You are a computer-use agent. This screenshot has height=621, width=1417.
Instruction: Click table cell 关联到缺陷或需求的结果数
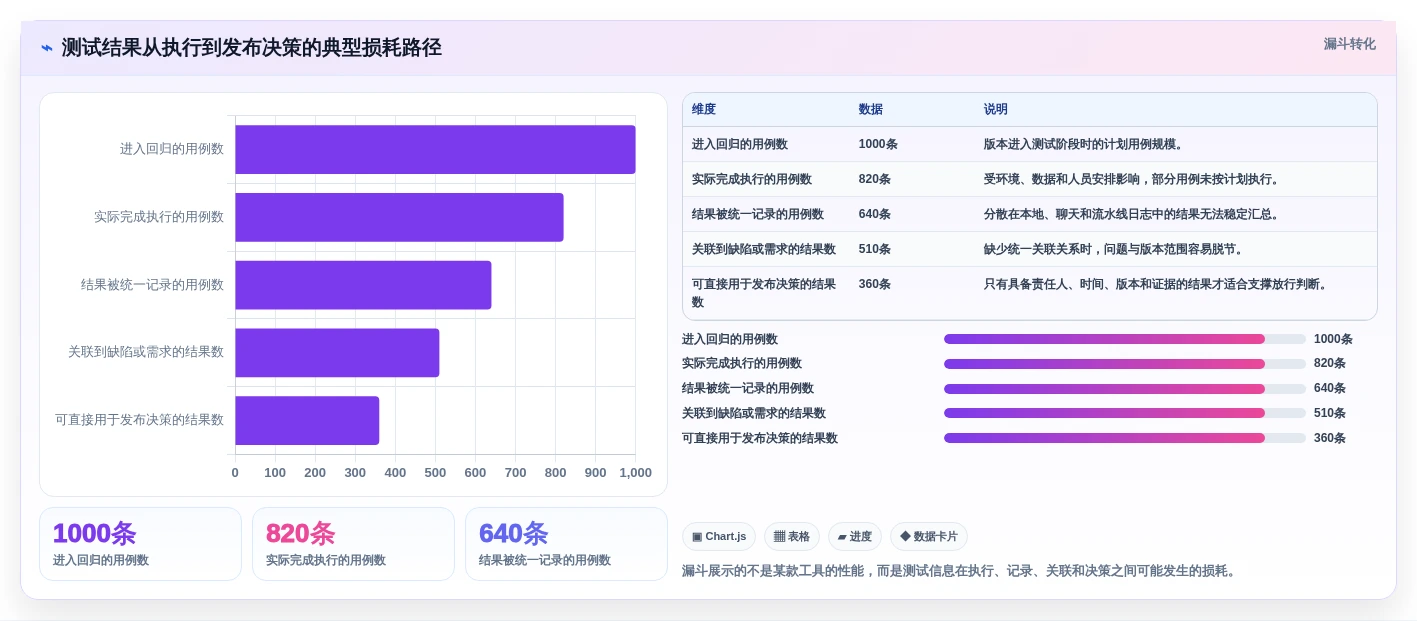click(764, 249)
